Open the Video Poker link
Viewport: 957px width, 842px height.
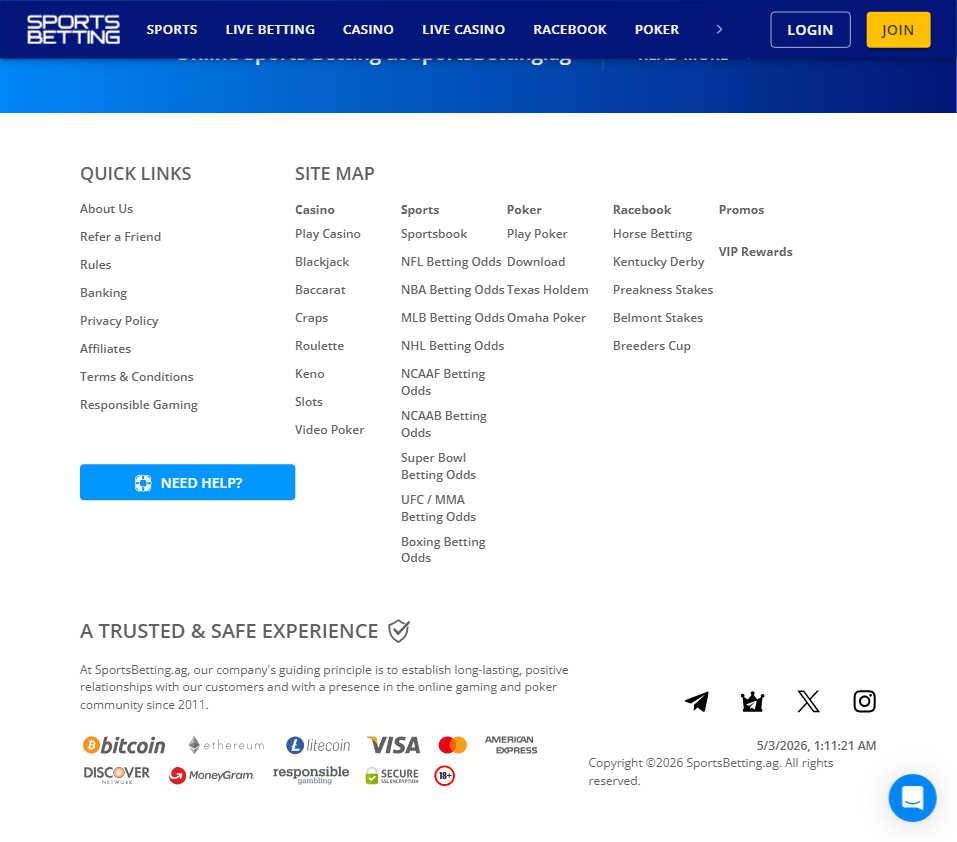[x=330, y=430]
